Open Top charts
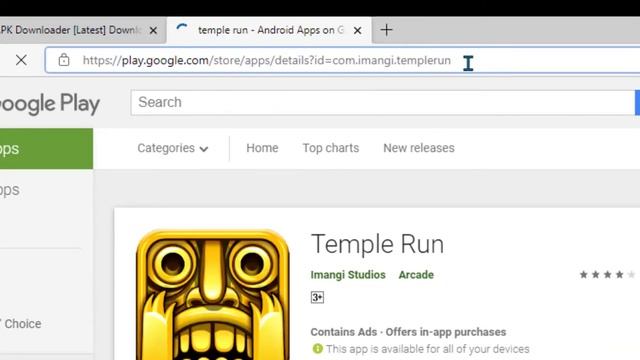 pos(331,148)
